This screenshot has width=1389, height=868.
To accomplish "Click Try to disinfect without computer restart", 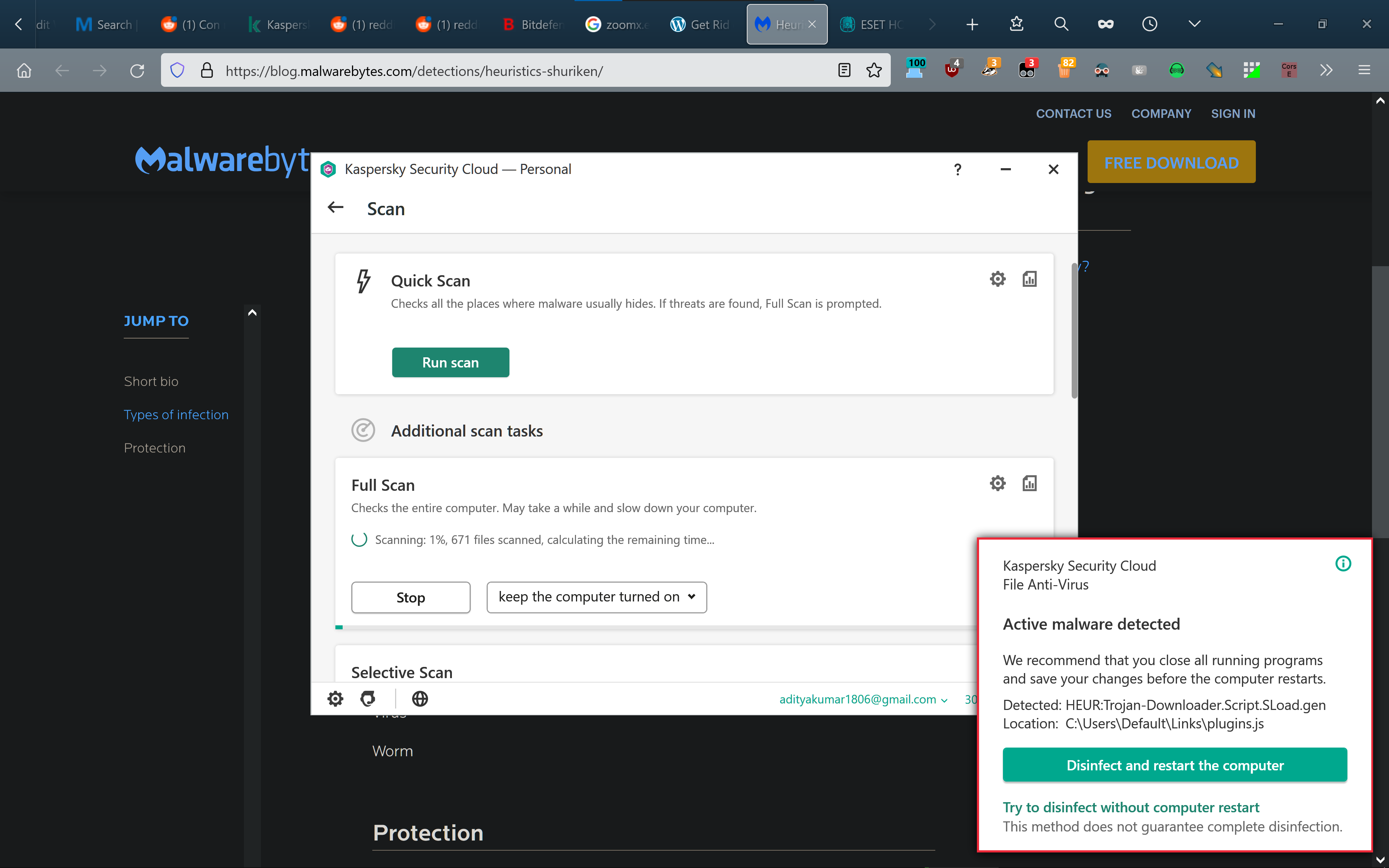I will point(1131,807).
